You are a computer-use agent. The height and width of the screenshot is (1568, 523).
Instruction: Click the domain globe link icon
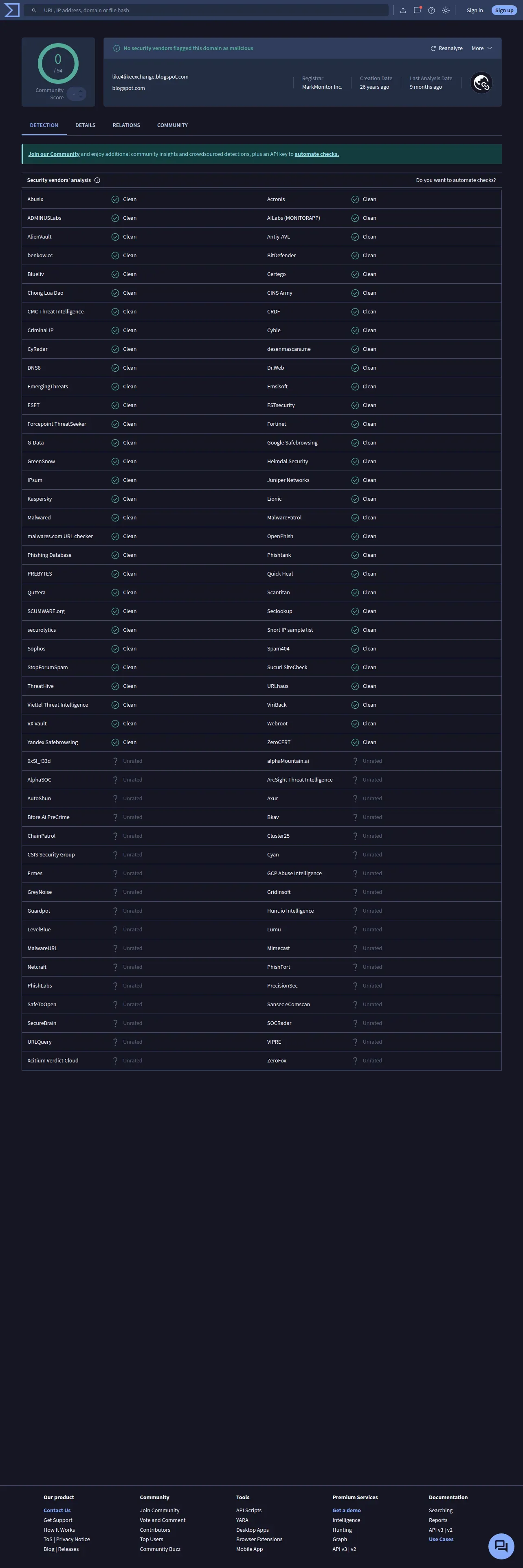[481, 83]
